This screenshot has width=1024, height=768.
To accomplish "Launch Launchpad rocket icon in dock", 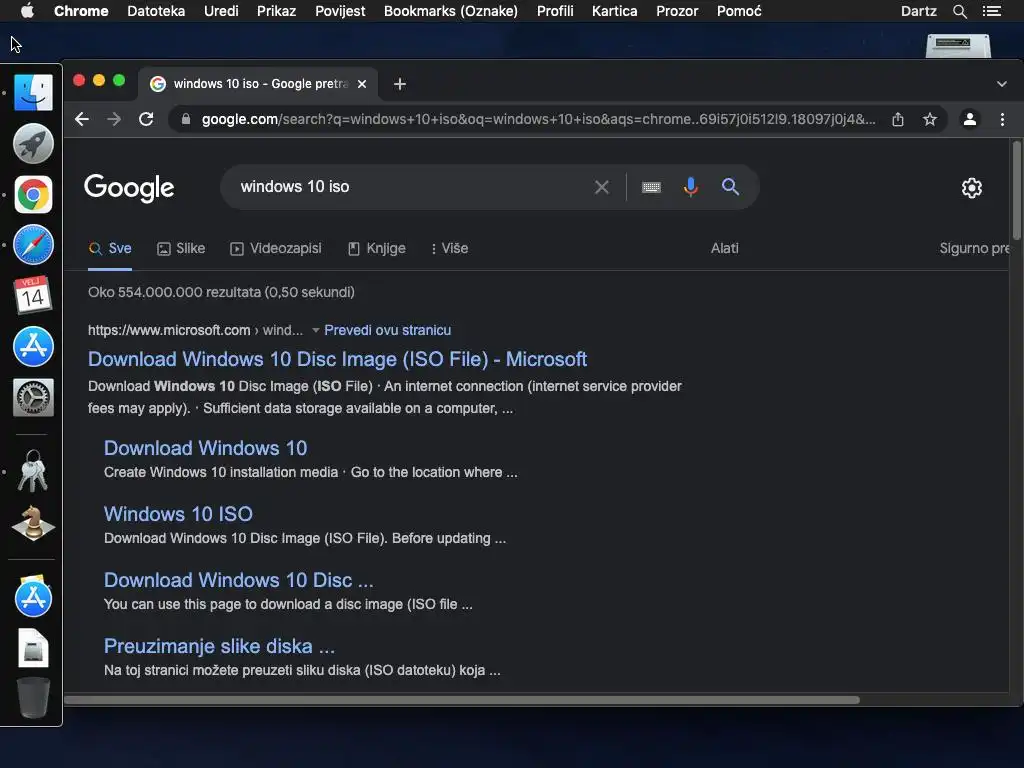I will [x=33, y=143].
